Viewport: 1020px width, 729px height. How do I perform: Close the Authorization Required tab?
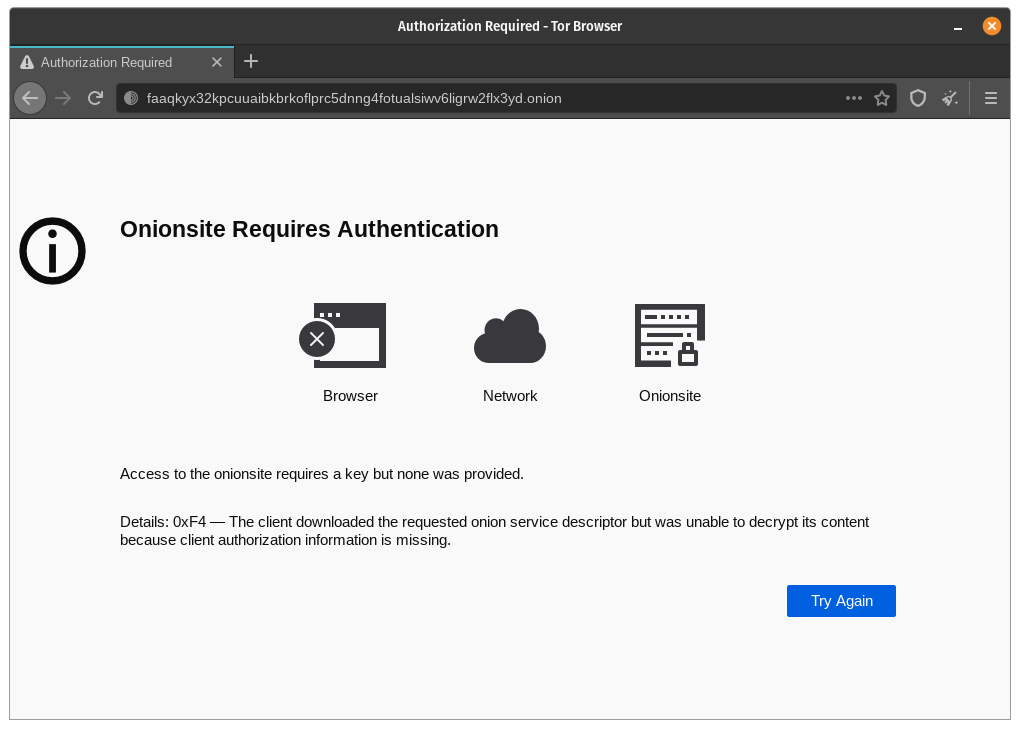pyautogui.click(x=217, y=62)
